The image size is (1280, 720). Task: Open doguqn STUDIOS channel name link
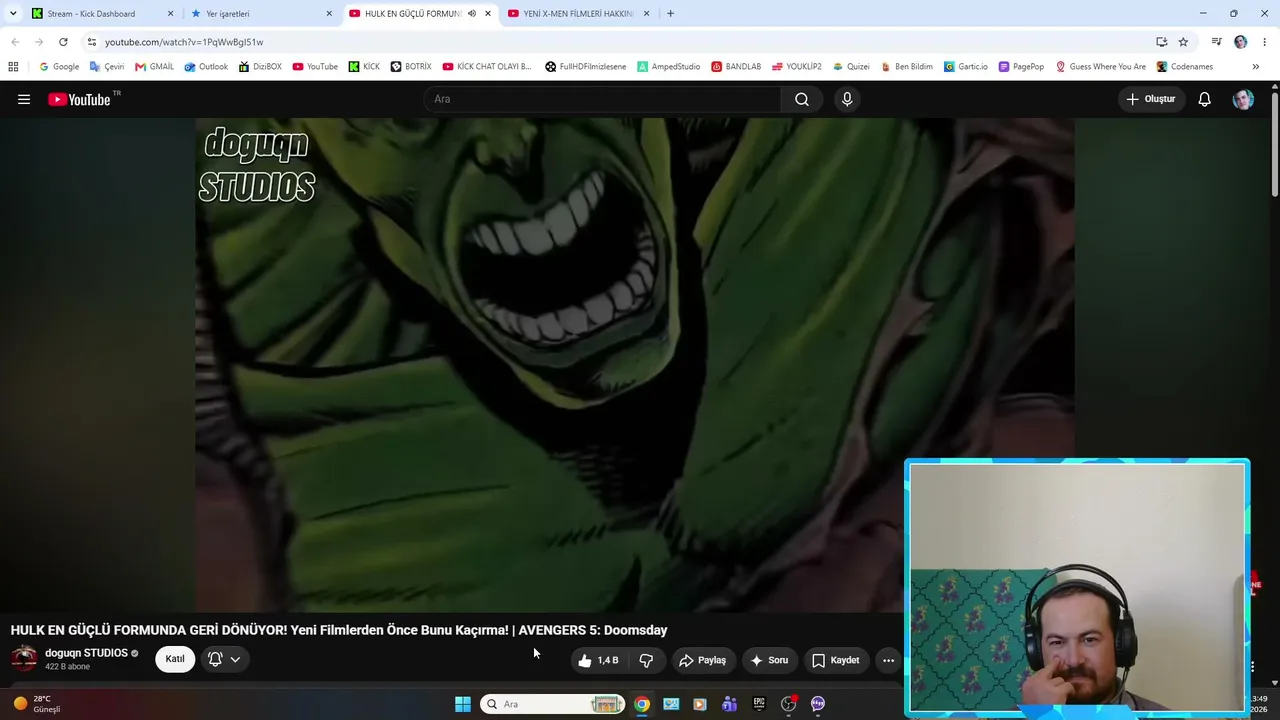click(86, 653)
